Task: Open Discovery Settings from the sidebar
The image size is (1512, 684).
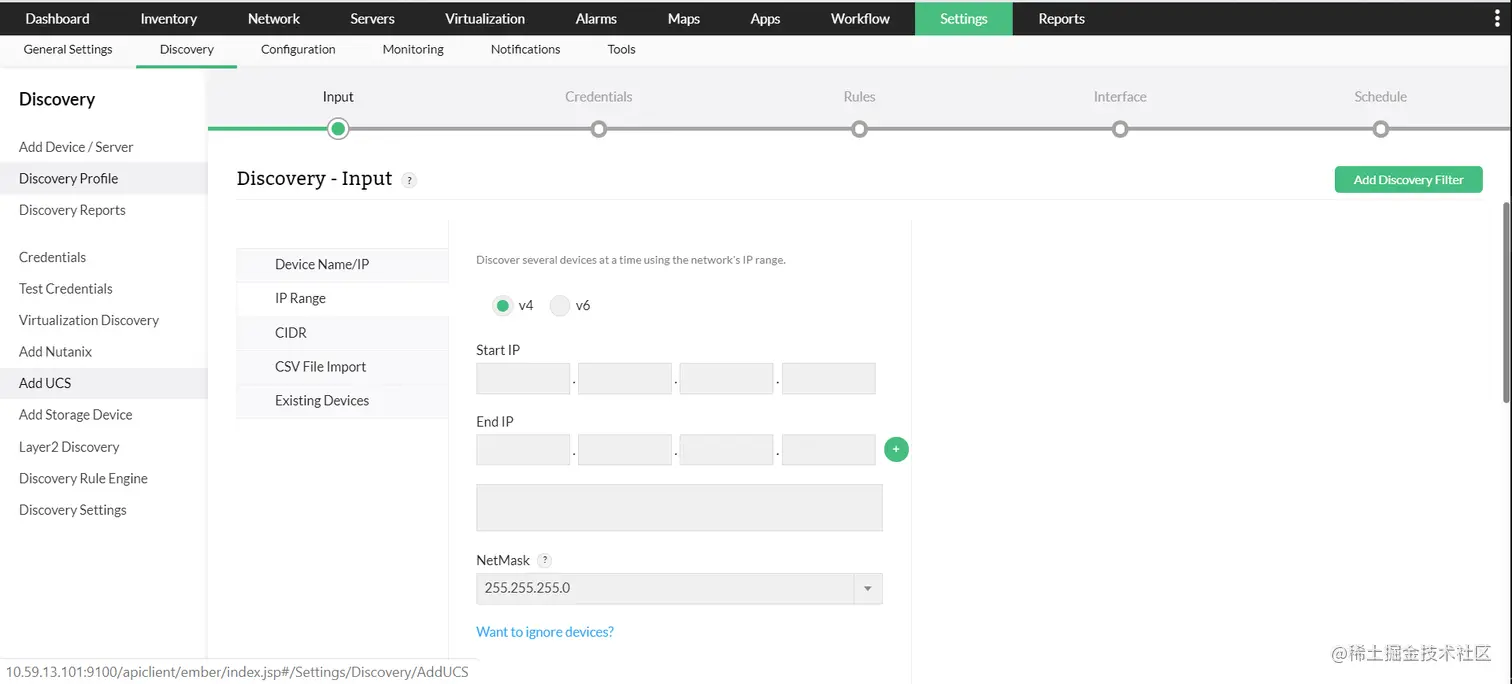Action: (x=72, y=509)
